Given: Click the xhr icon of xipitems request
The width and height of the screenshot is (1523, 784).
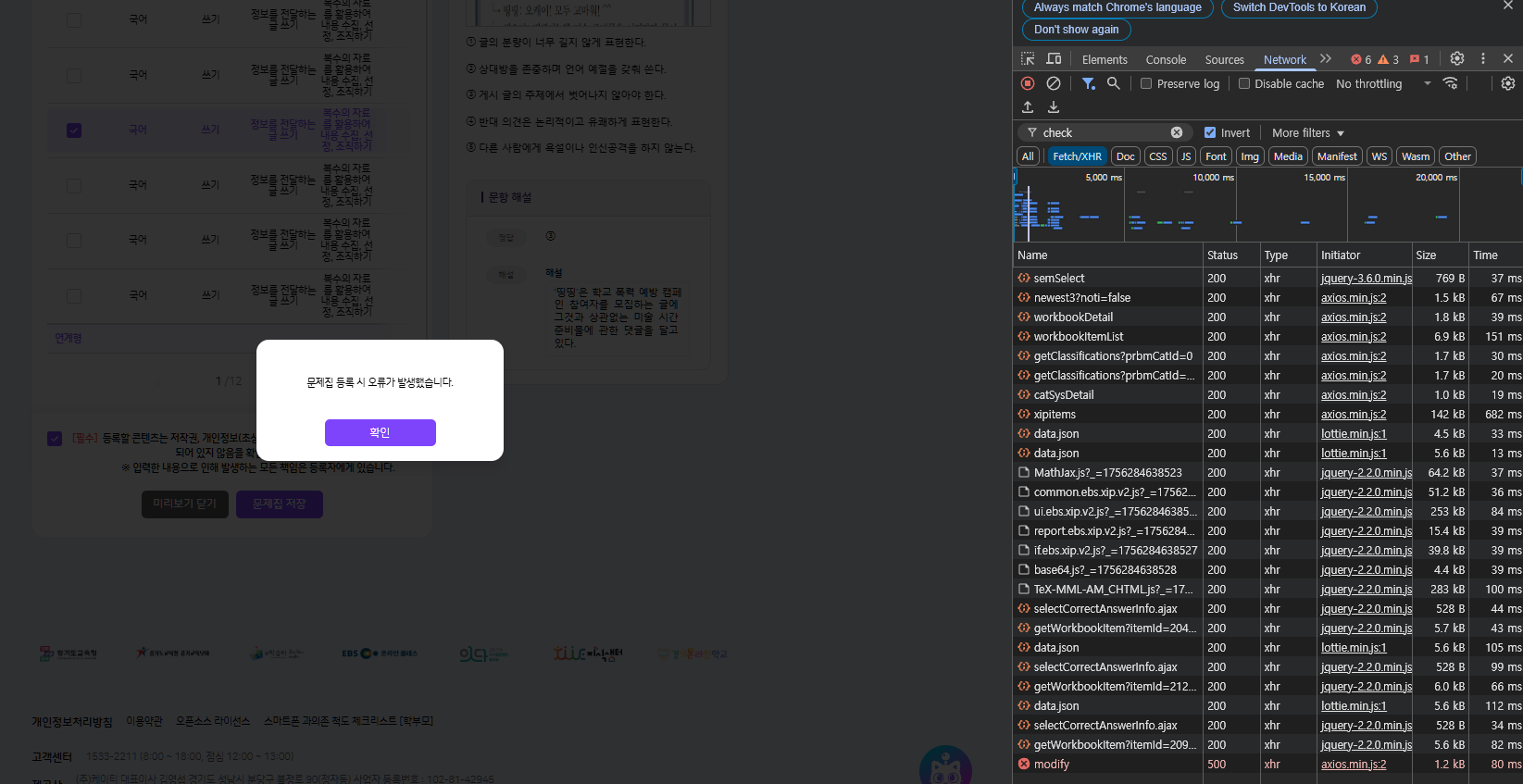Looking at the screenshot, I should coord(1024,414).
